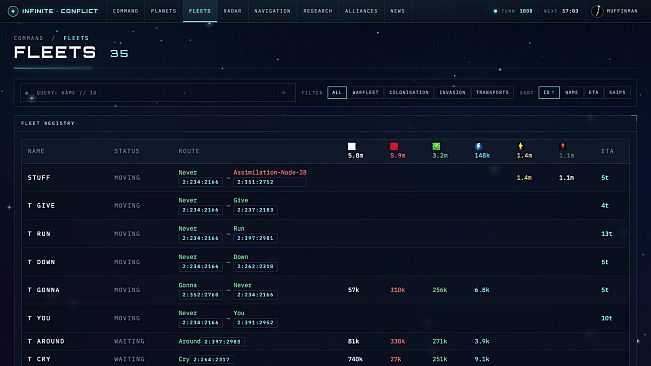Focus the fleet name query field

[158, 93]
